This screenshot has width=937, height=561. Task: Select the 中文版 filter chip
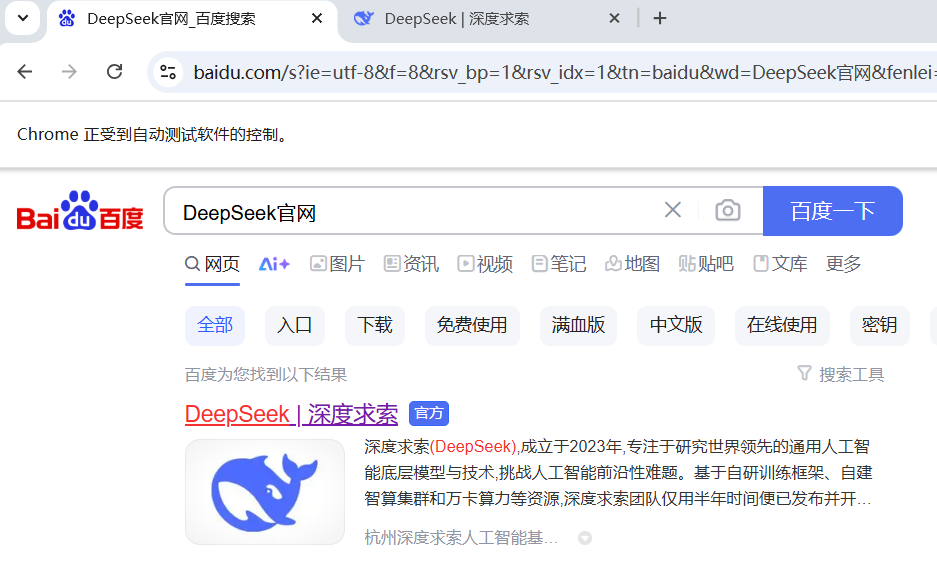676,326
